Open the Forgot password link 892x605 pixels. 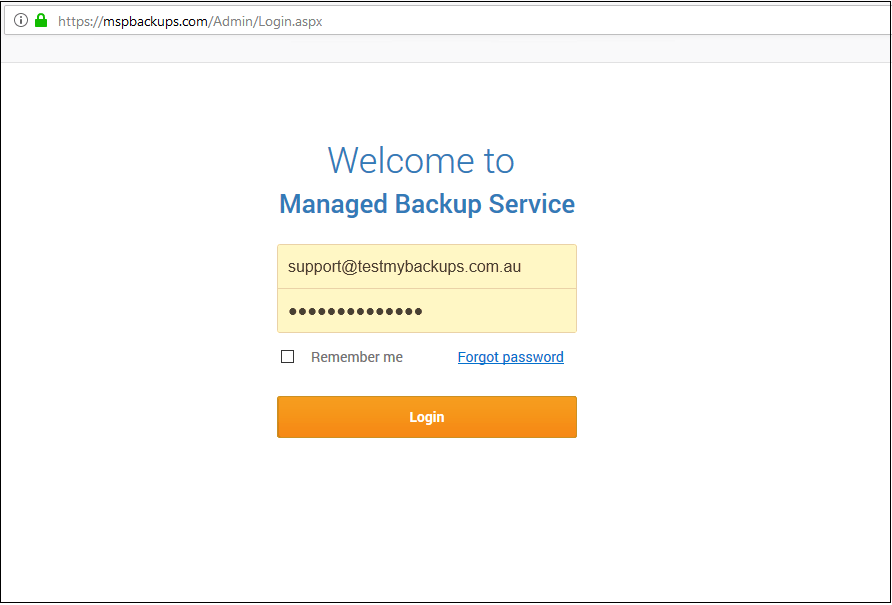click(x=510, y=357)
